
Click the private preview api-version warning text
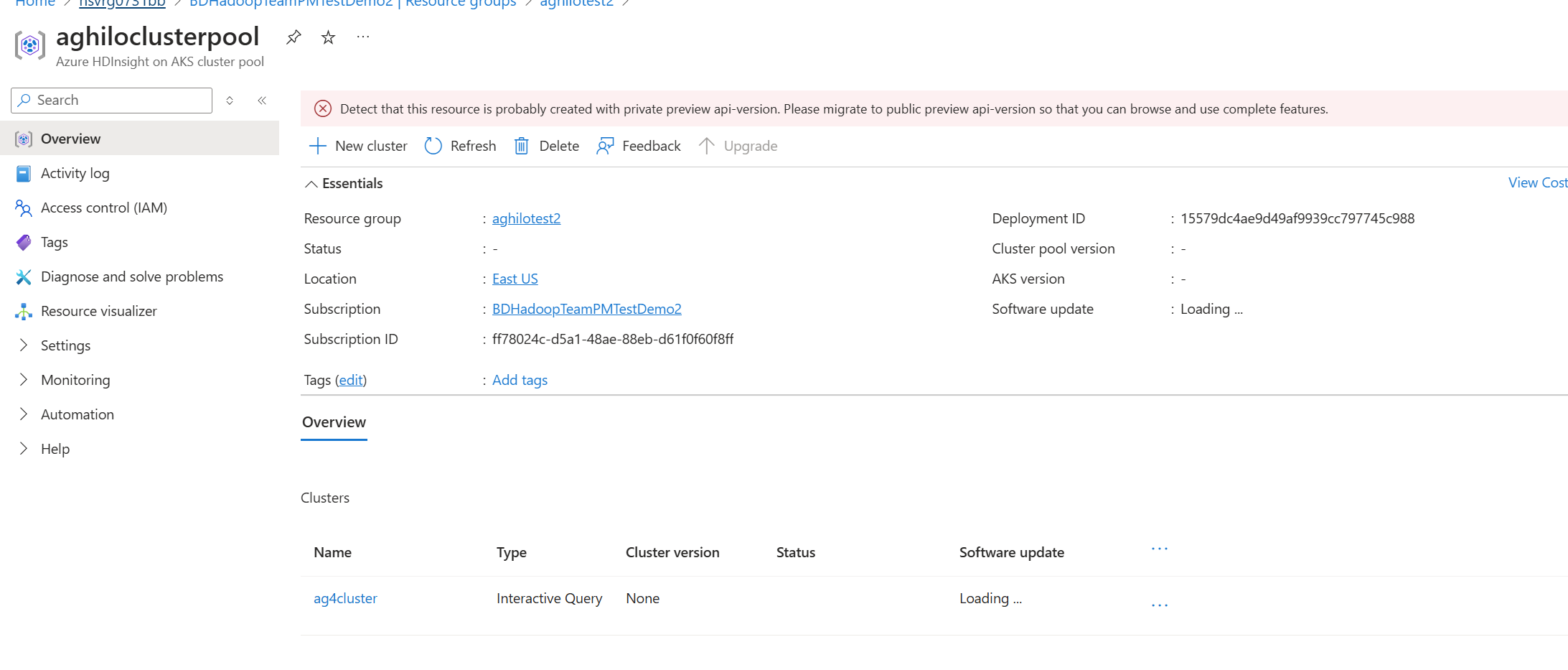[834, 109]
